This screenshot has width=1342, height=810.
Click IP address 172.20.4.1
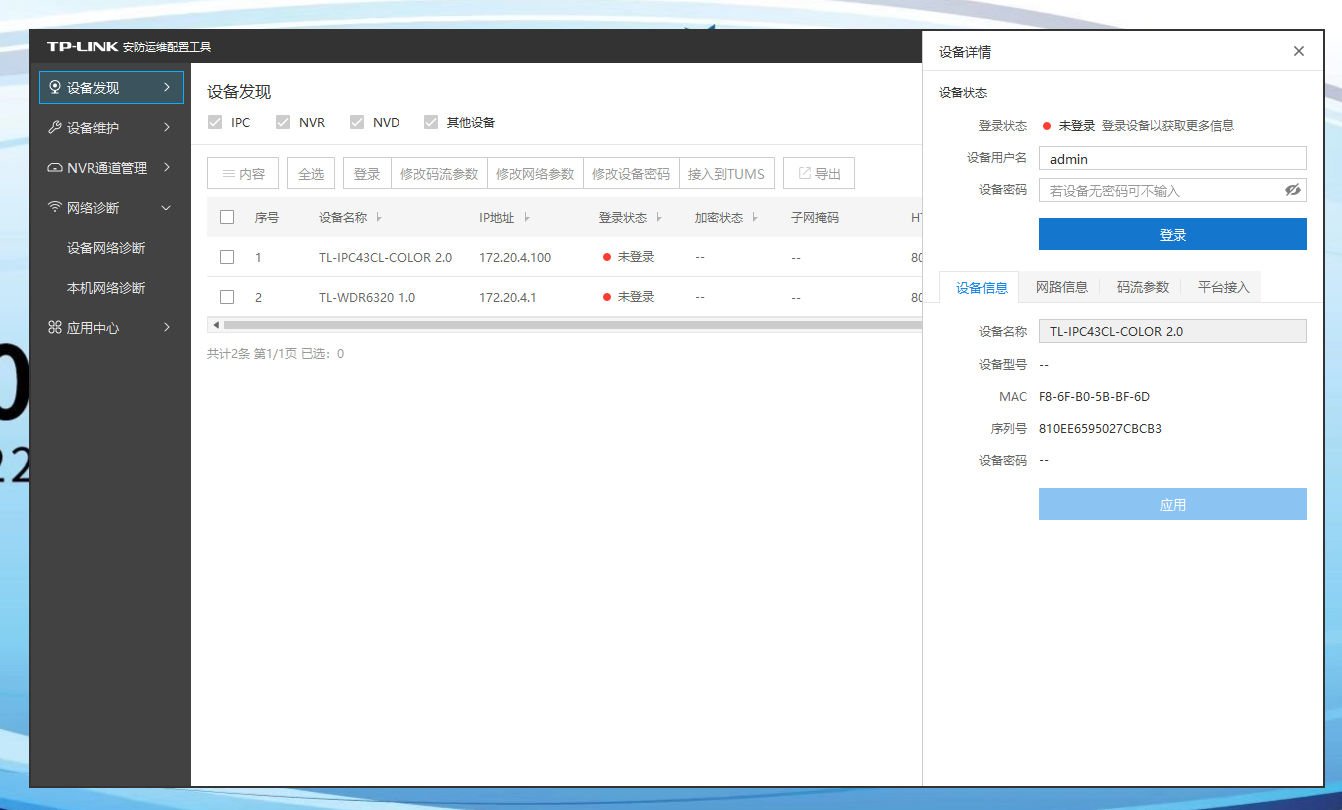pyautogui.click(x=508, y=297)
